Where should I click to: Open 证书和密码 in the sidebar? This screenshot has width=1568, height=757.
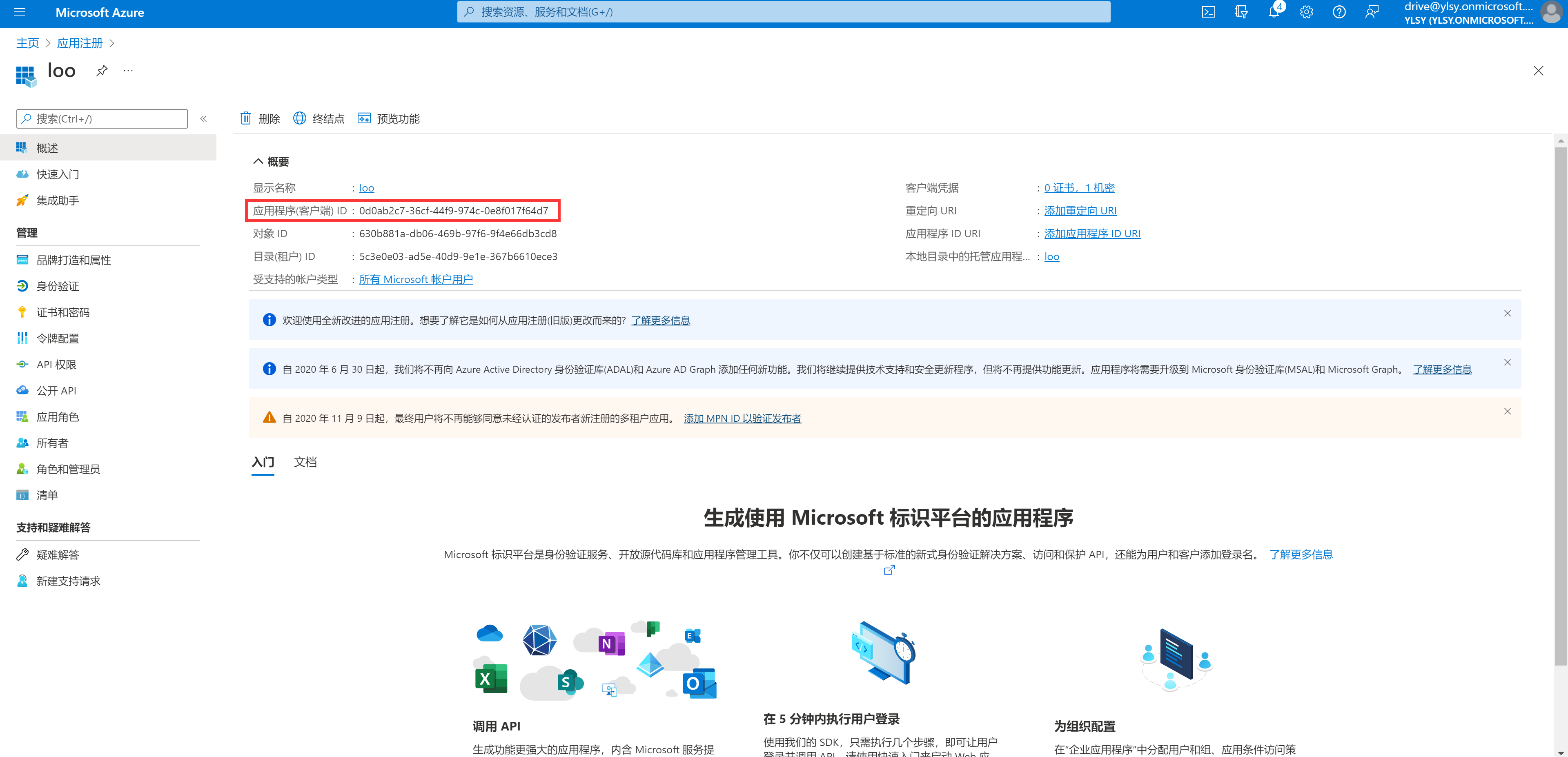[x=63, y=312]
